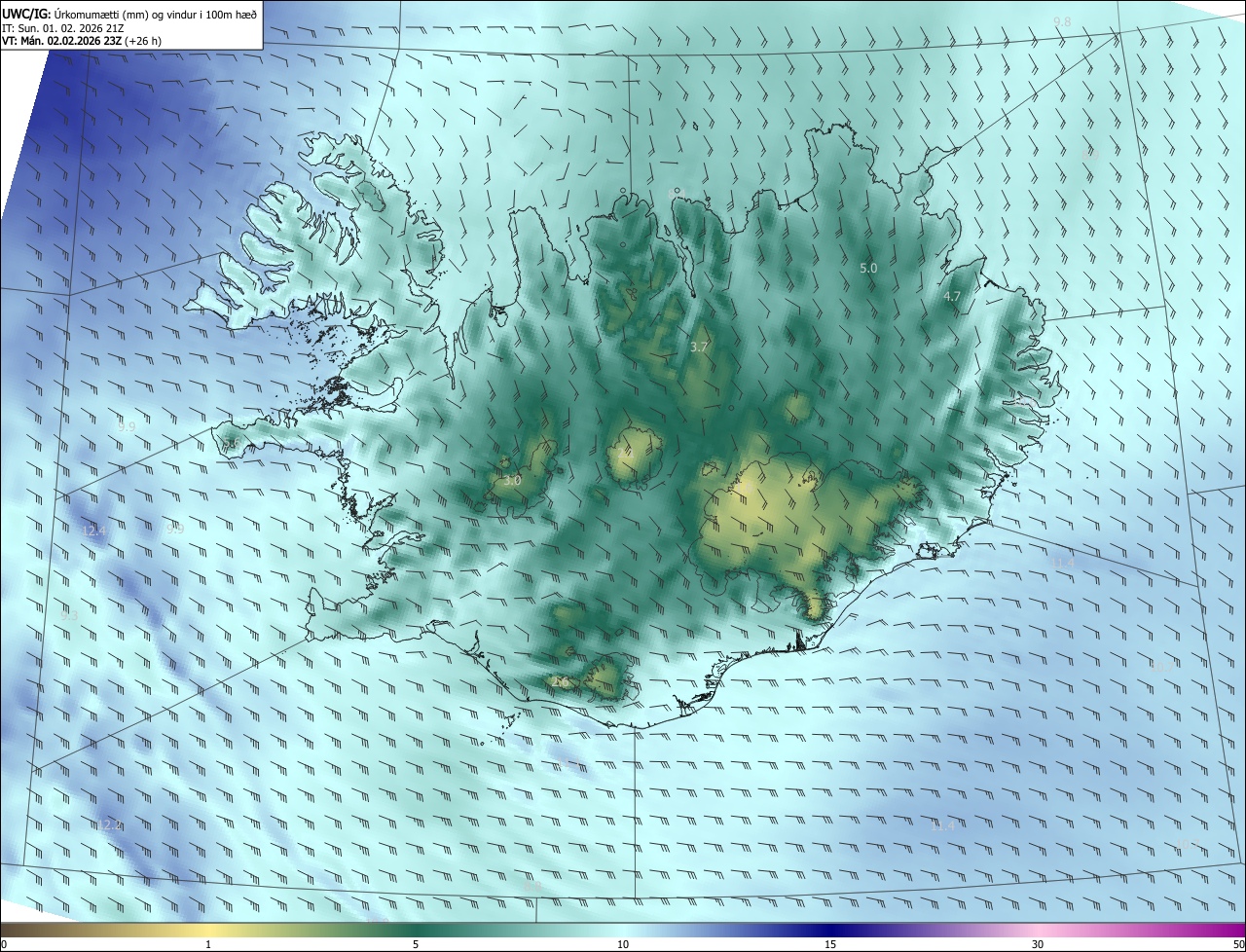1246x952 pixels.
Task: Click the map title 'UWC/IG: Úrkomumætti (mm) og vindur'
Action: (128, 13)
